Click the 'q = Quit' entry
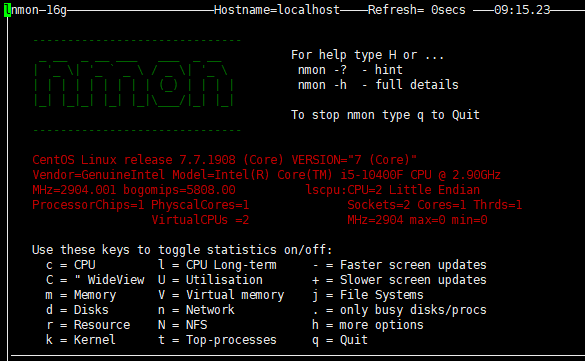This screenshot has height=361, width=585. 340,340
